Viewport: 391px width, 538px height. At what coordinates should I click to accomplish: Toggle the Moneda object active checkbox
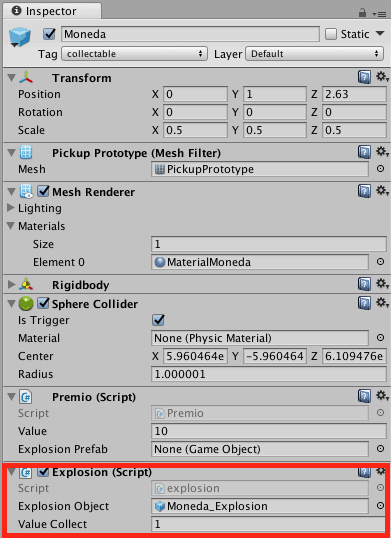point(49,34)
